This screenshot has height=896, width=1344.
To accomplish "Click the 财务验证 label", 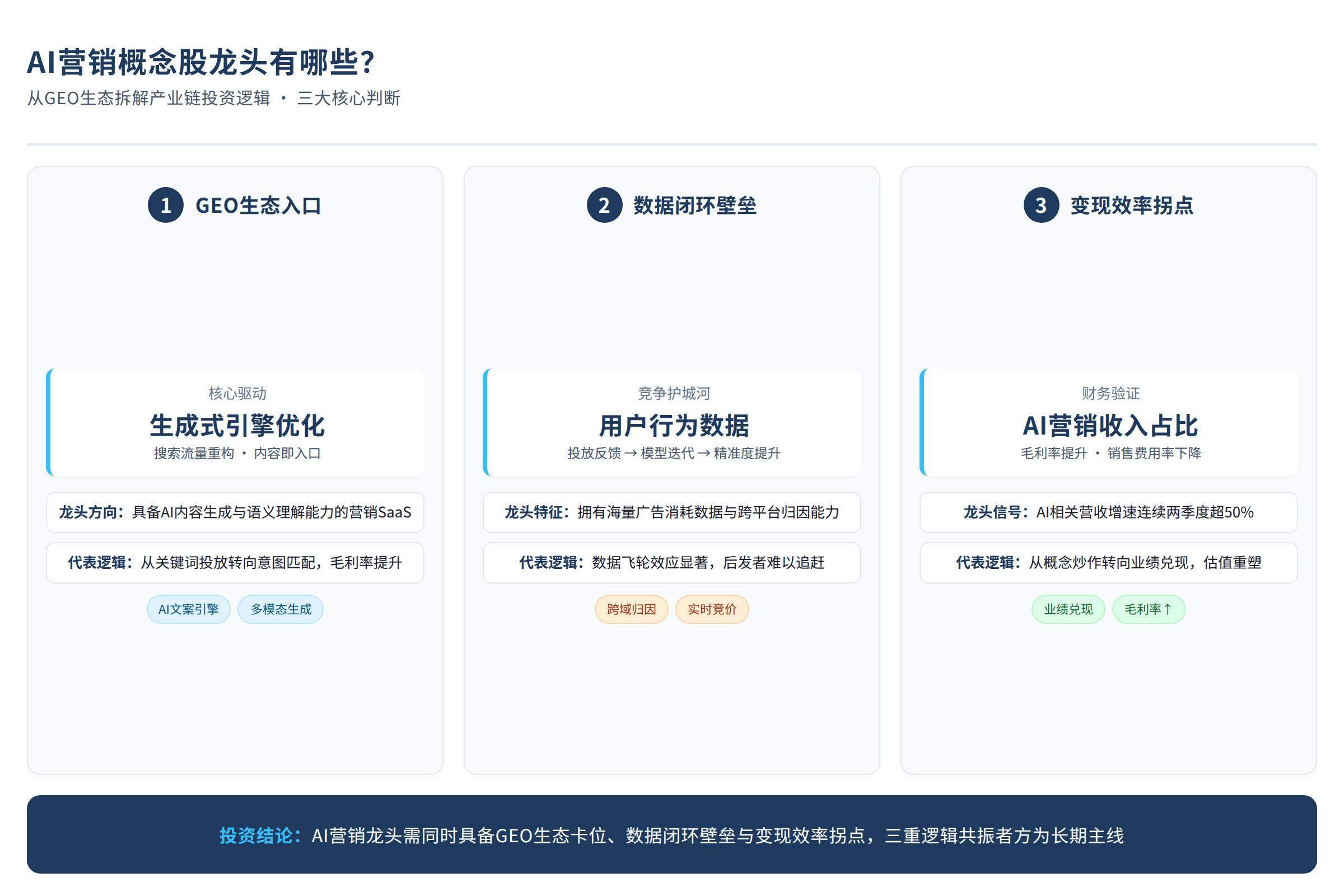I will [x=1110, y=393].
